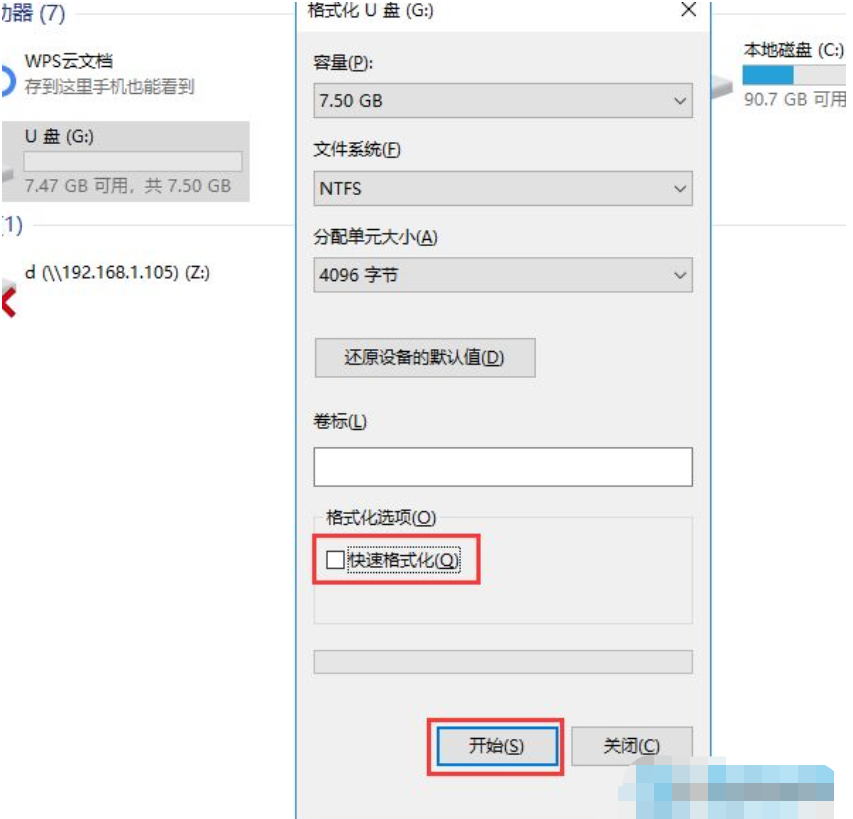The image size is (853, 819).
Task: Click the U 盘 capacity usage bar
Action: 133,162
